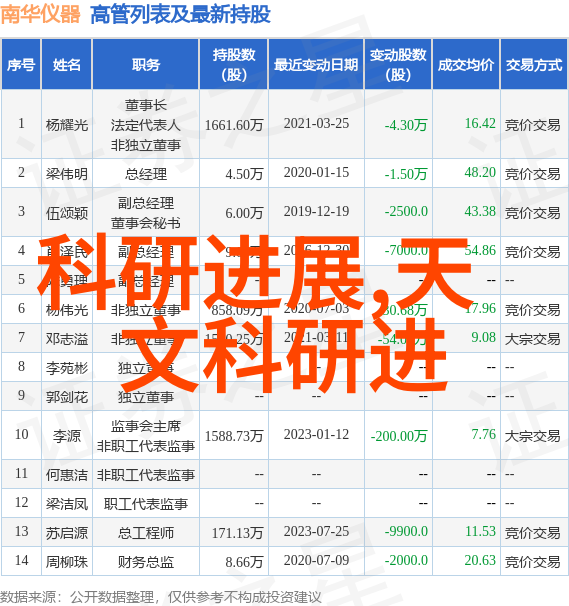This screenshot has height=606, width=569.
Task: Click the 财务总监 position text
Action: 146,562
